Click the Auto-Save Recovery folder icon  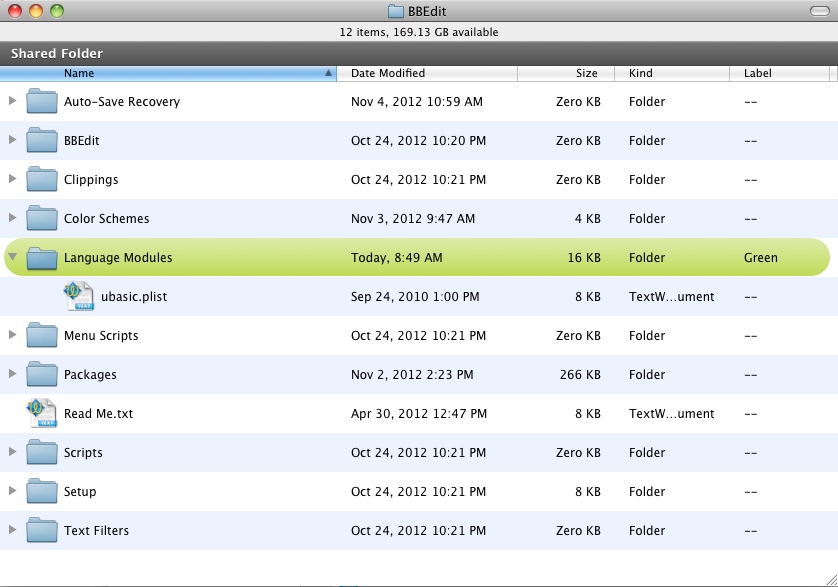42,101
